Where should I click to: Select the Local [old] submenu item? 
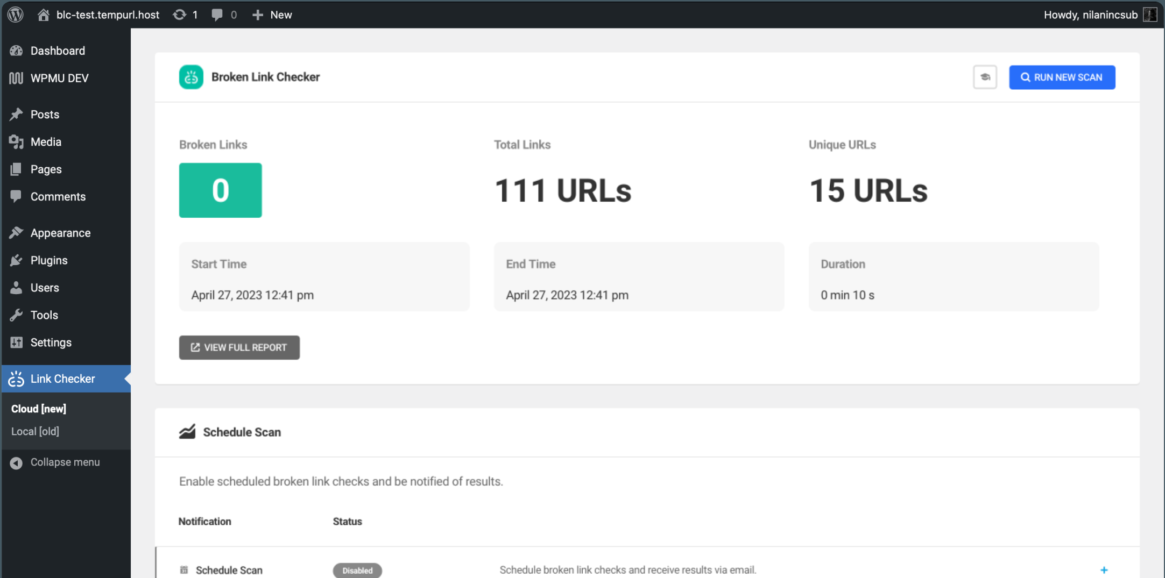35,432
